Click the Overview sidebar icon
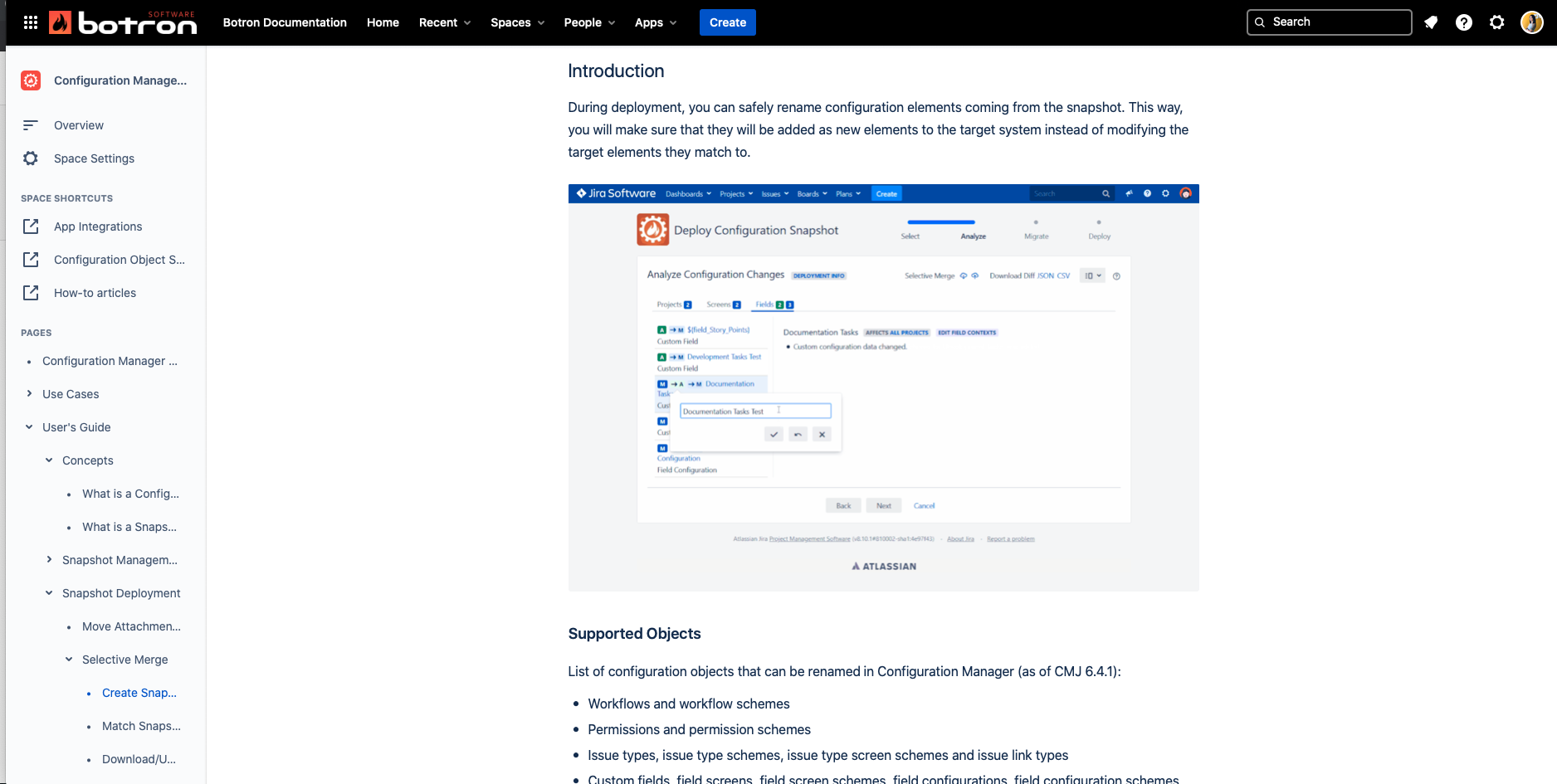 (x=31, y=125)
